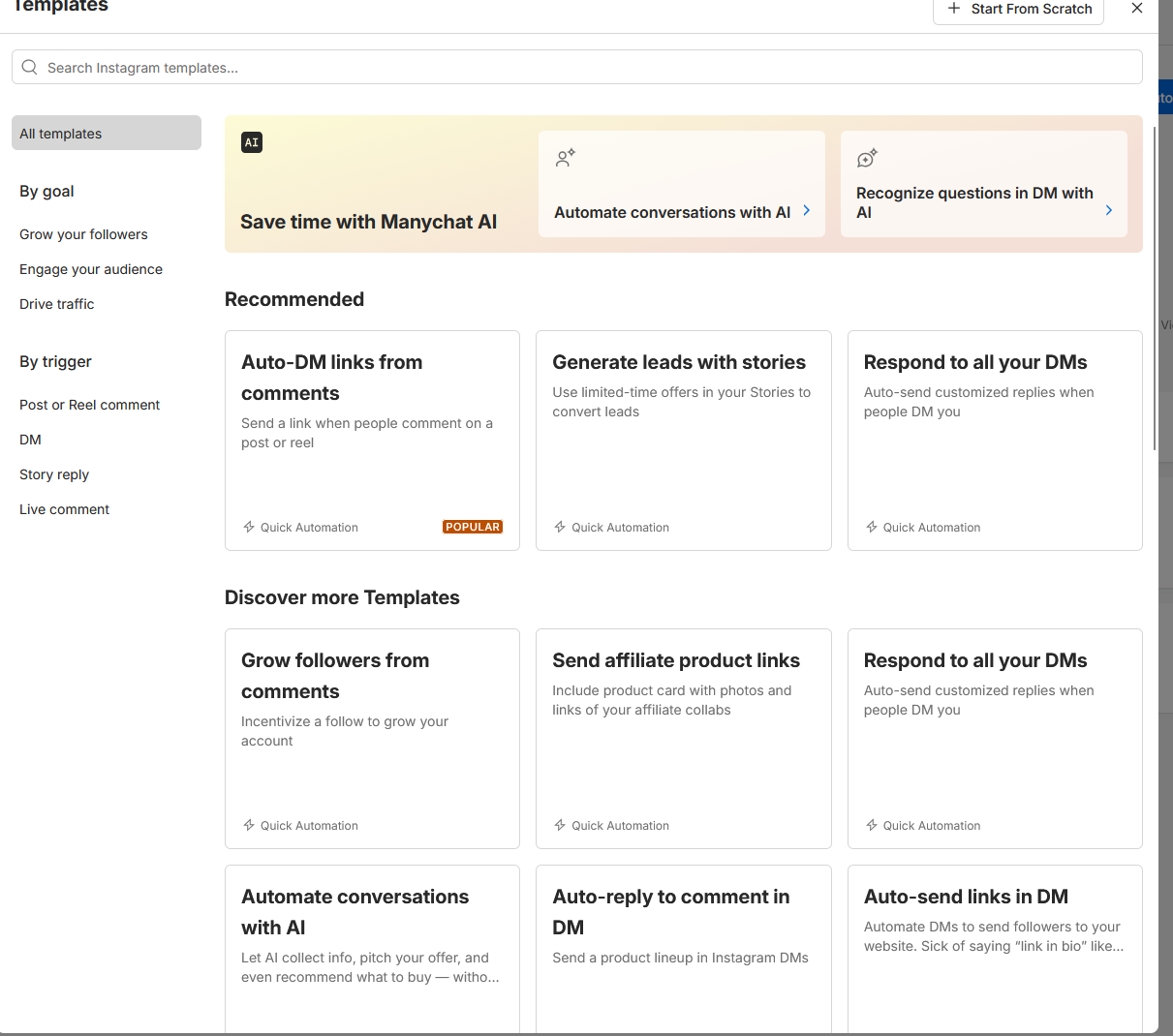The image size is (1173, 1036).
Task: Click the By goal heading
Action: pyautogui.click(x=46, y=191)
